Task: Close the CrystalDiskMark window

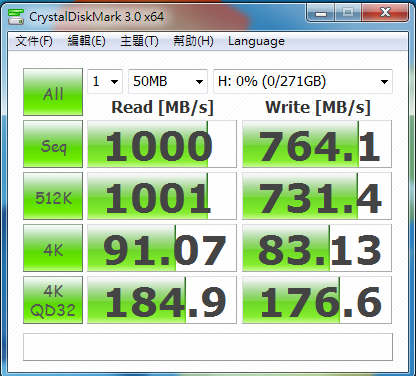Action: click(385, 13)
